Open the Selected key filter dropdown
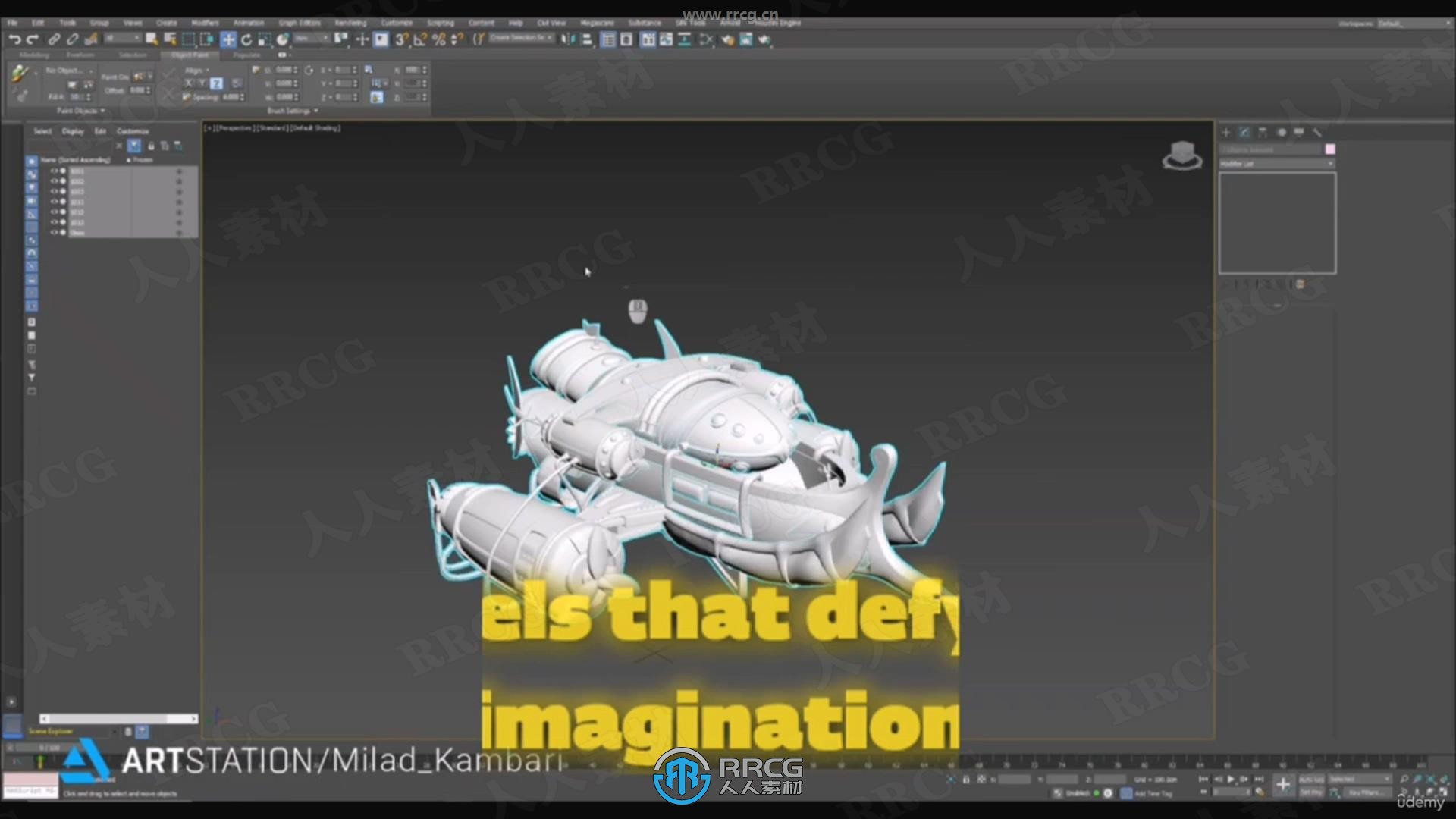The height and width of the screenshot is (819, 1456). click(x=1360, y=779)
